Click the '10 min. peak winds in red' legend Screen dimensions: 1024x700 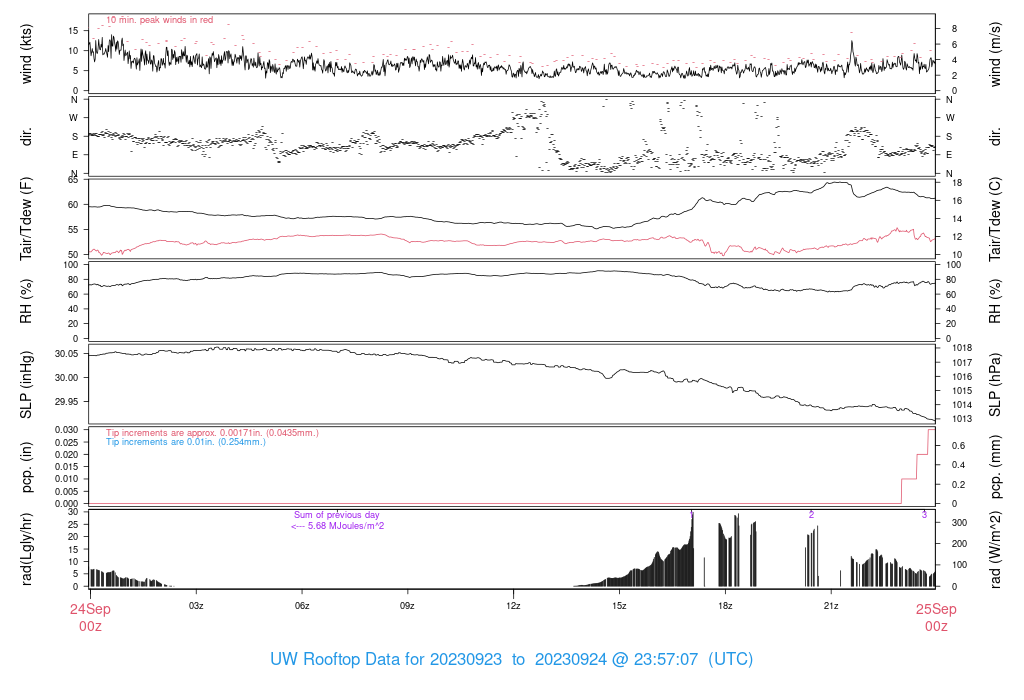click(159, 20)
